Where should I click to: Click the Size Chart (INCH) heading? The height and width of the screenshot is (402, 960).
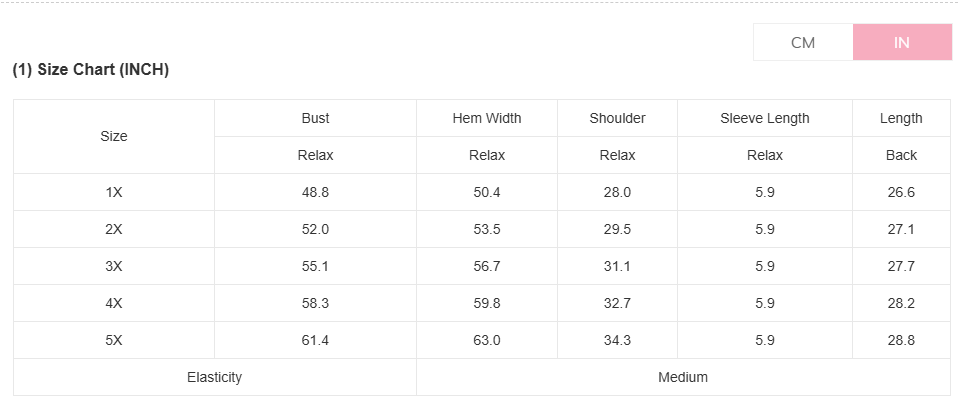91,70
